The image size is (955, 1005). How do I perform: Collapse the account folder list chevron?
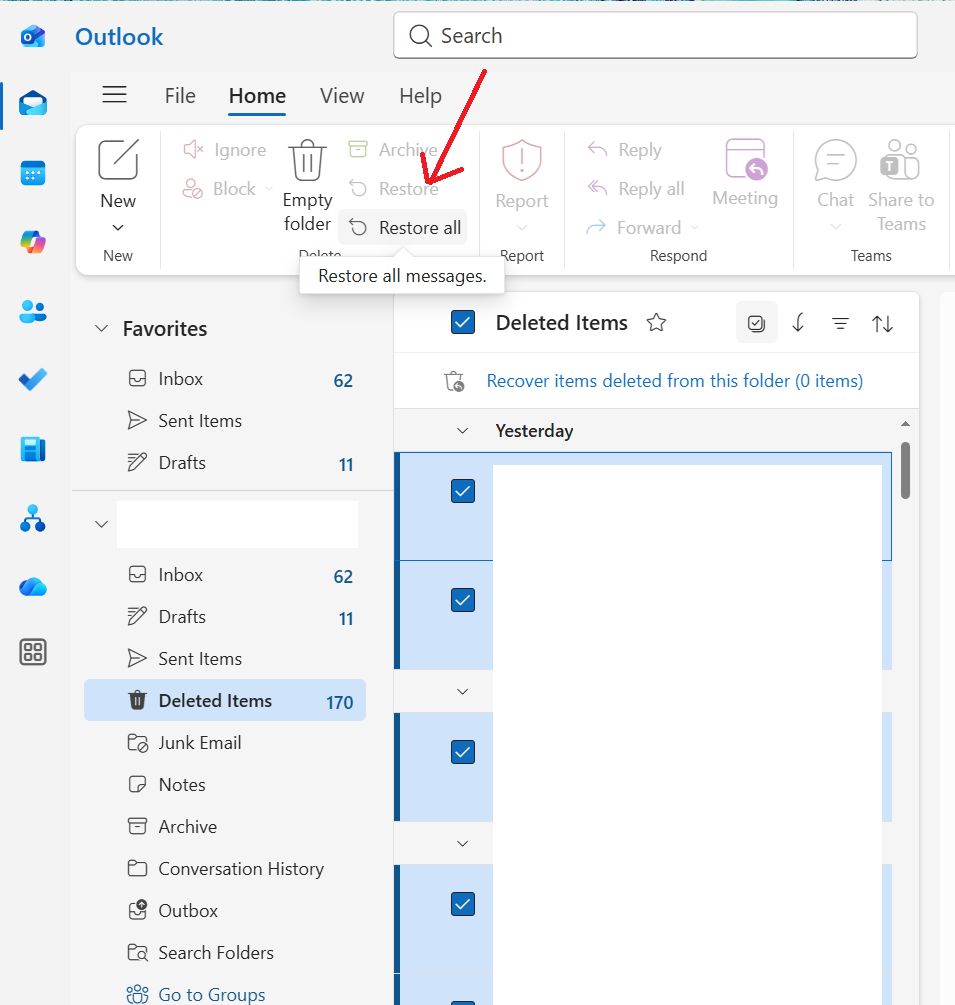[x=101, y=524]
